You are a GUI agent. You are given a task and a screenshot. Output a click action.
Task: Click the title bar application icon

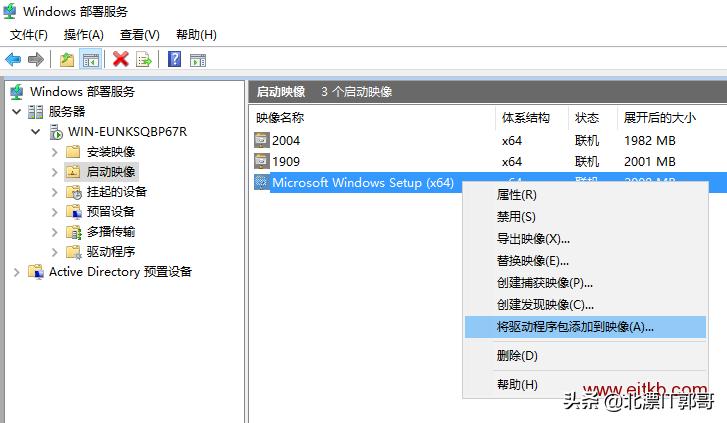tap(10, 12)
